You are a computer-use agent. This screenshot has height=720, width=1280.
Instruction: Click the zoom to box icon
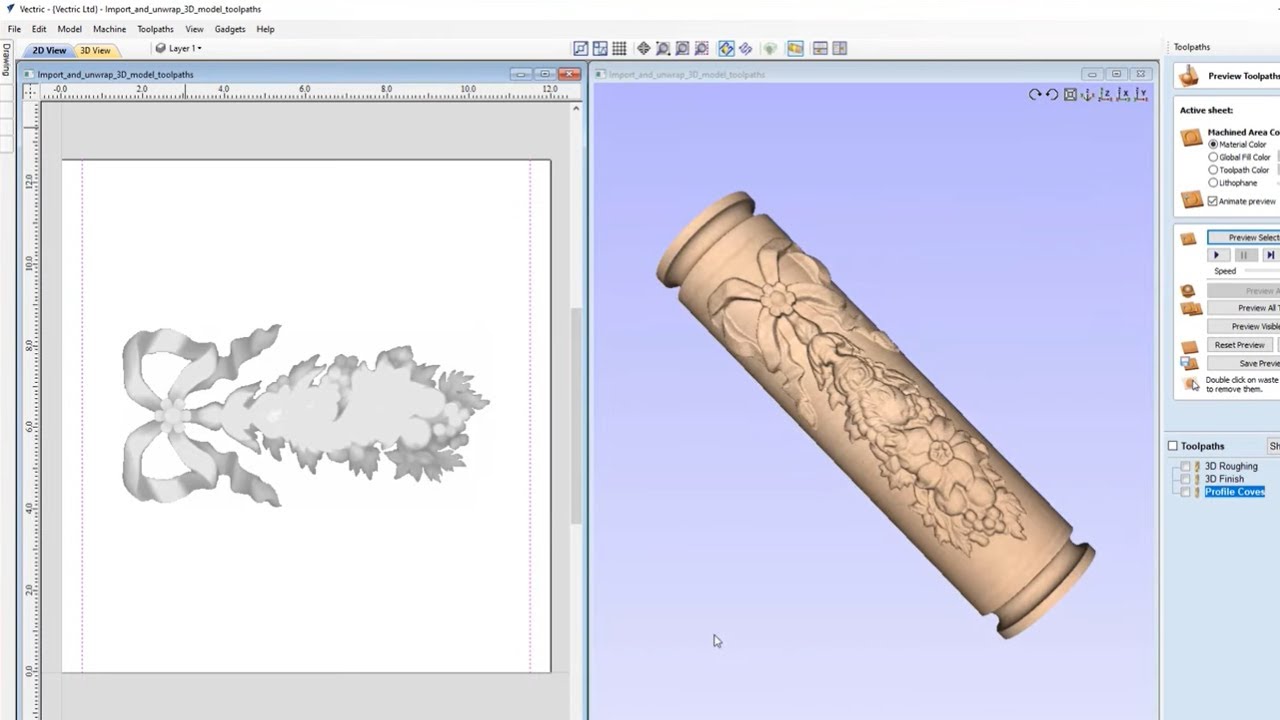click(682, 48)
